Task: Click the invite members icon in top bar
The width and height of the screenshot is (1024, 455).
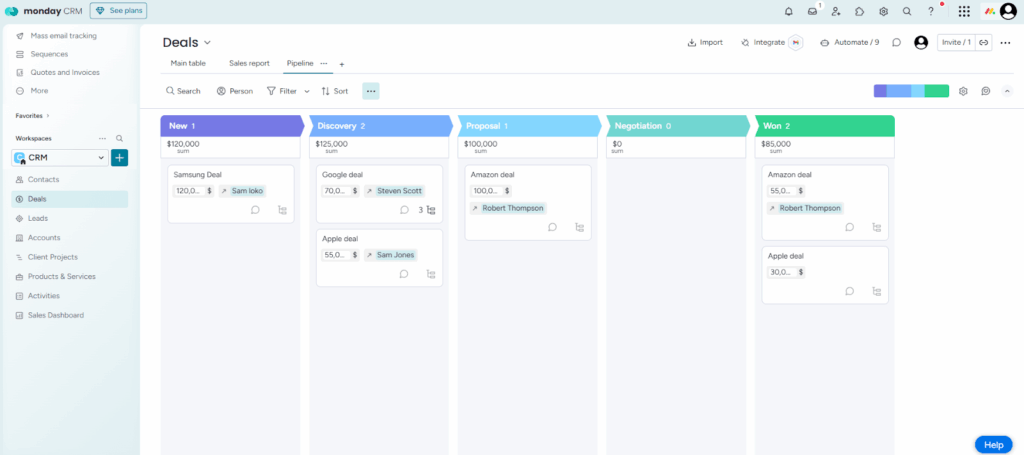Action: tap(836, 11)
